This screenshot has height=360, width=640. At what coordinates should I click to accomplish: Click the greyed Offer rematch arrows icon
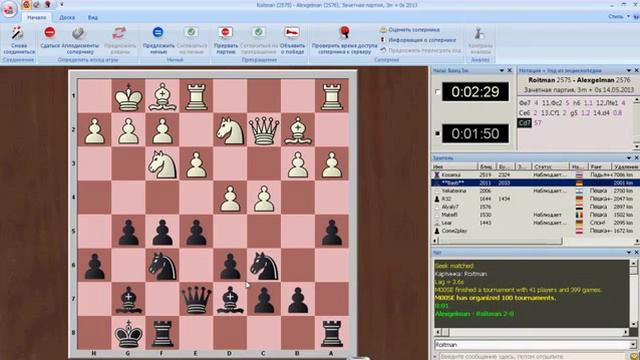pos(119,33)
